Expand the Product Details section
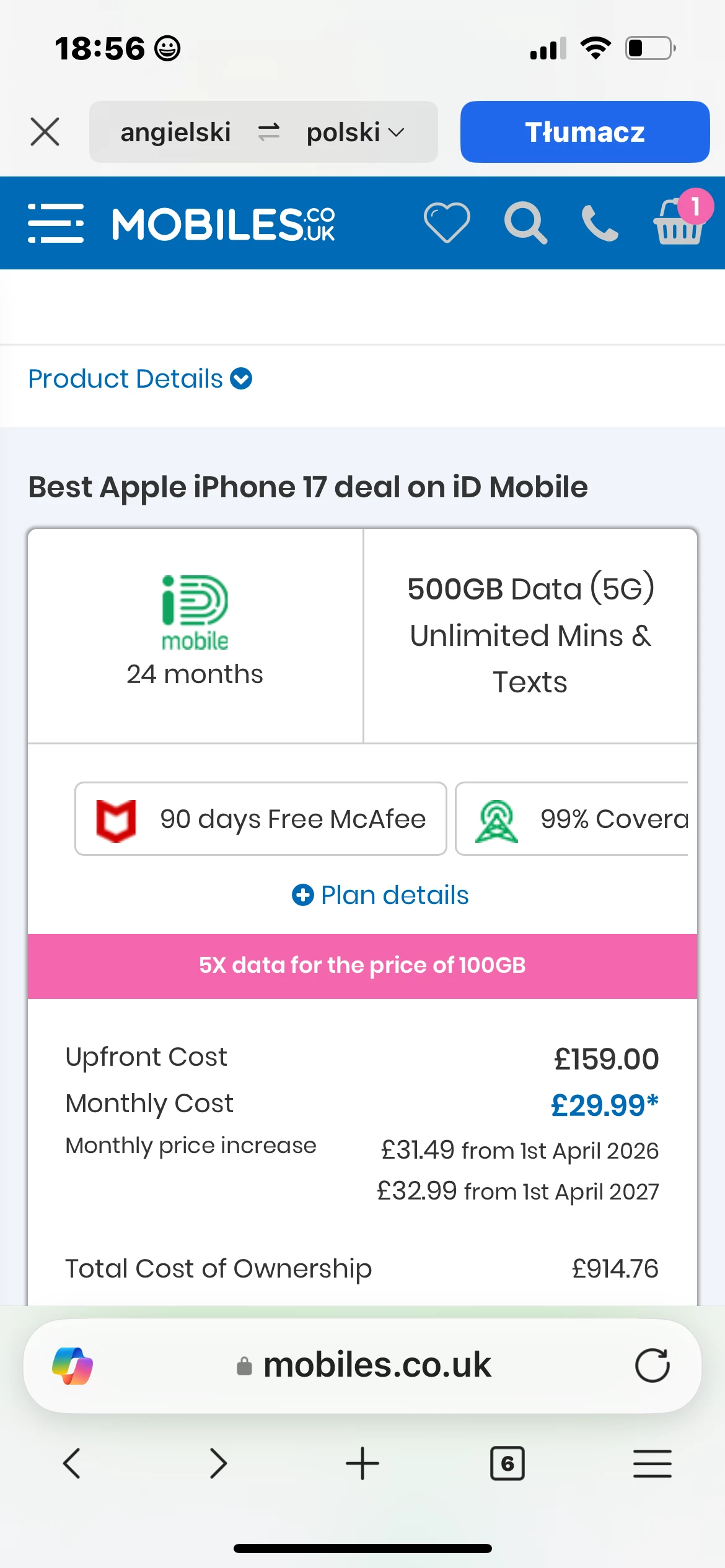 click(x=140, y=379)
